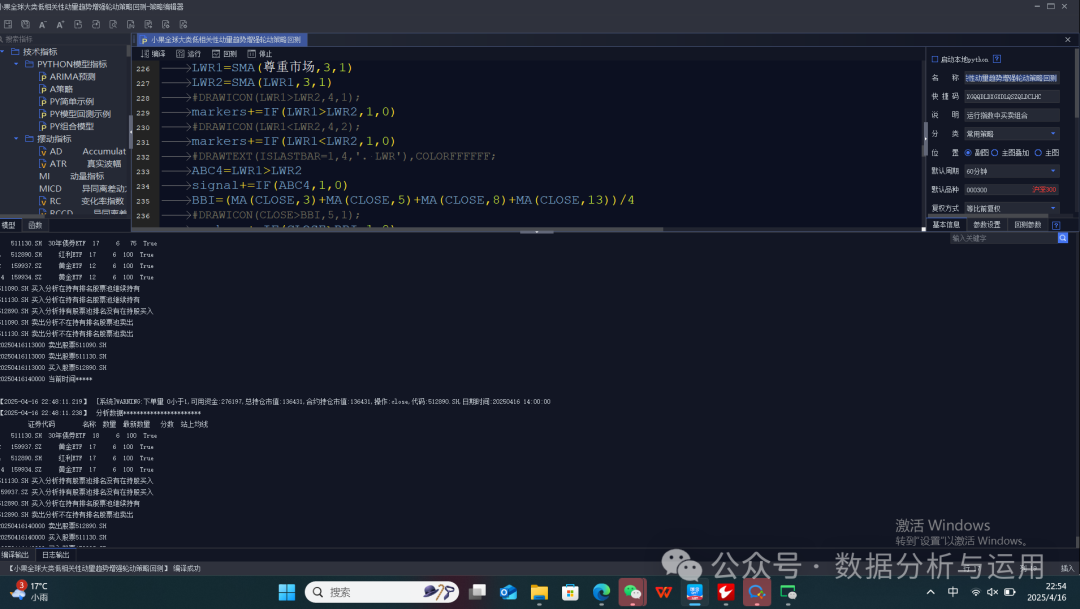Click help icon beside 启动本地python
Viewport: 1080px width, 609px height.
click(997, 59)
